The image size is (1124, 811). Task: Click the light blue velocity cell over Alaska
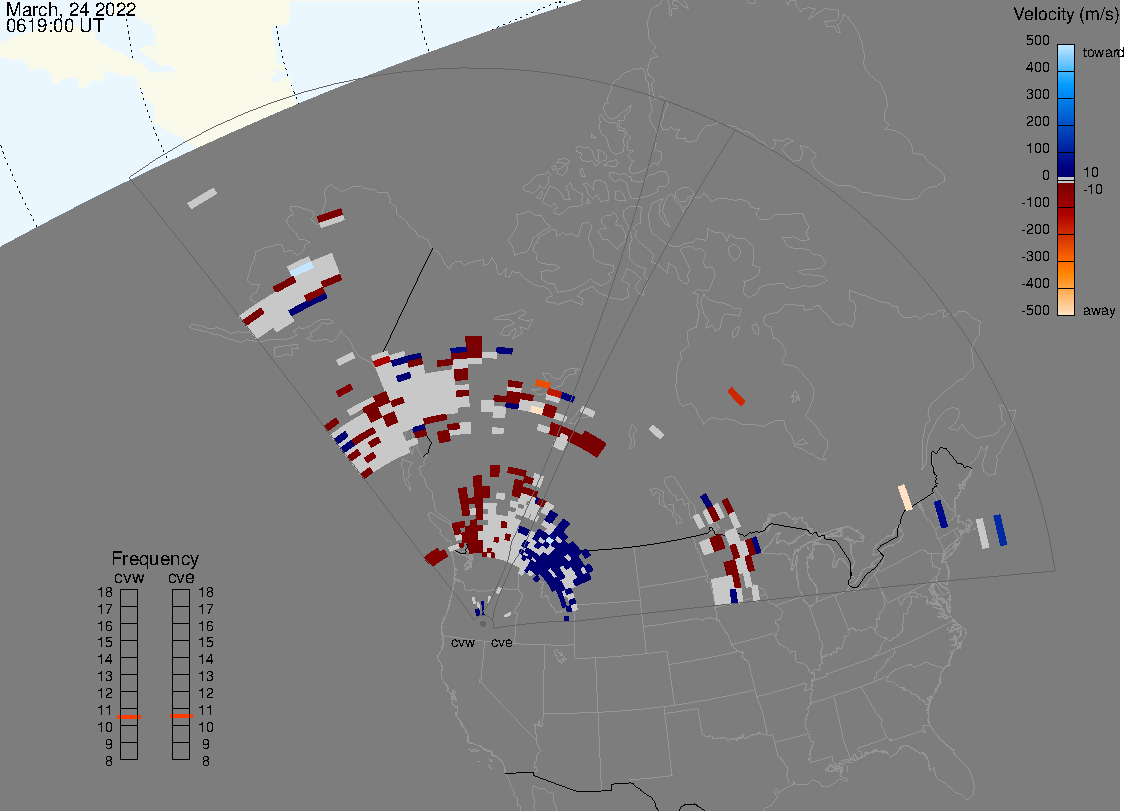pos(301,269)
